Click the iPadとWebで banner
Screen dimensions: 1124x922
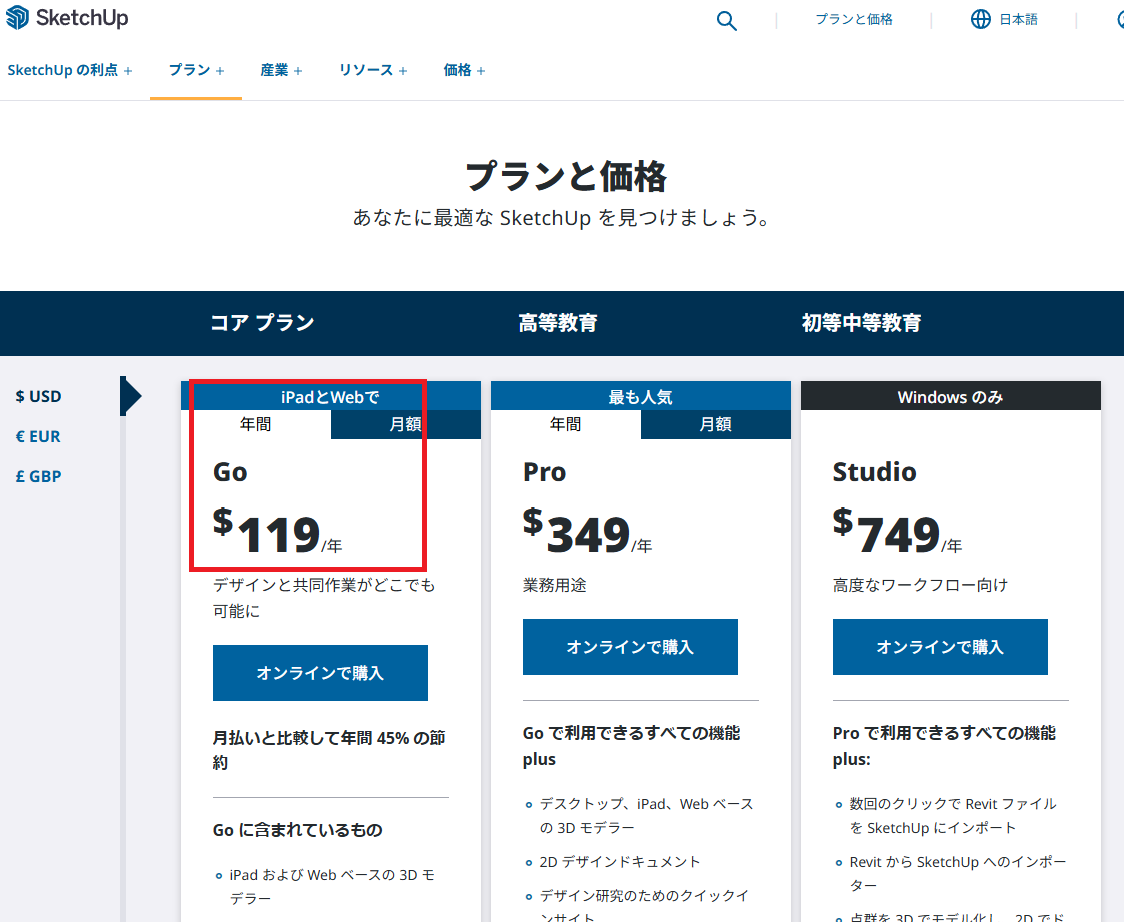pos(330,396)
